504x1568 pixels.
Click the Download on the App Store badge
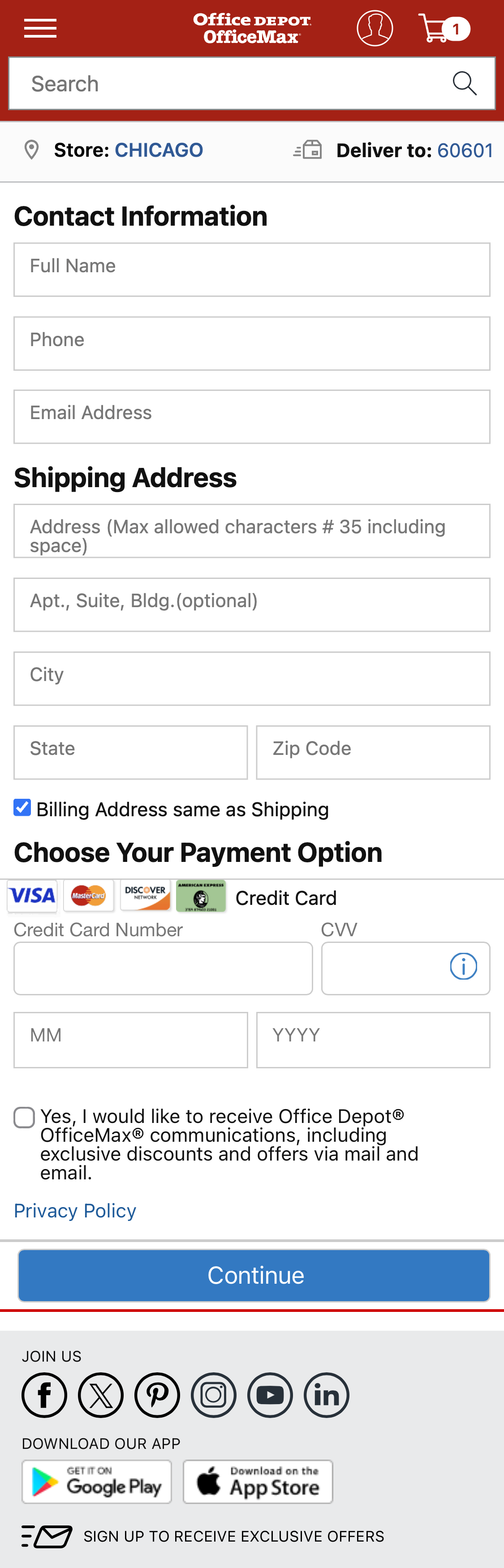[257, 1482]
